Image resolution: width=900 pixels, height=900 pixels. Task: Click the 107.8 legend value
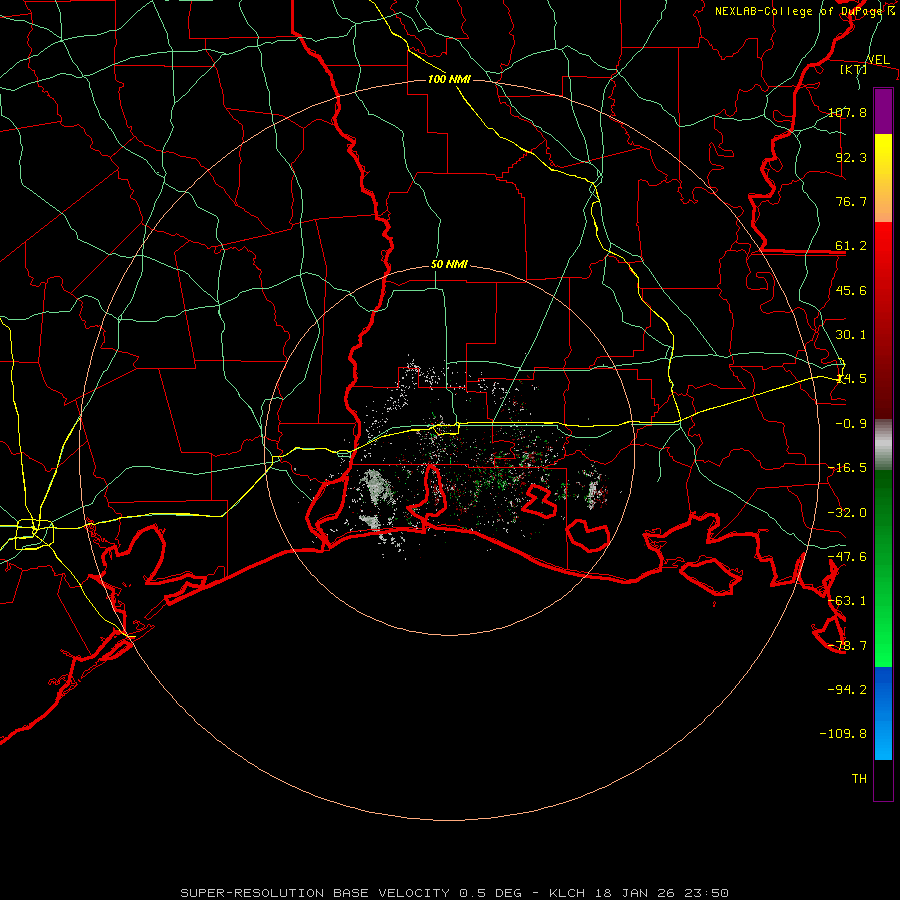847,112
